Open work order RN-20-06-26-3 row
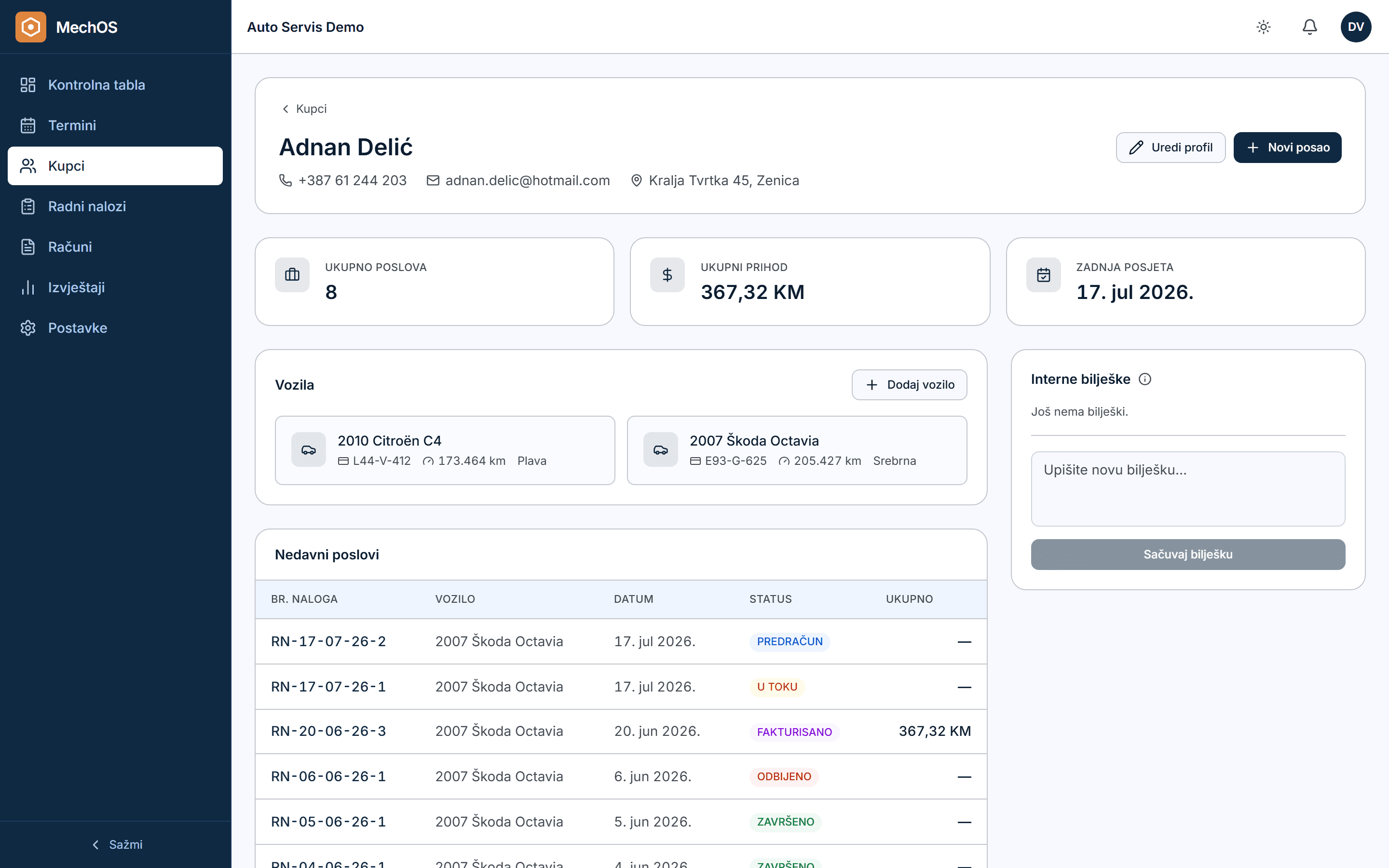The image size is (1389, 868). pyautogui.click(x=621, y=732)
